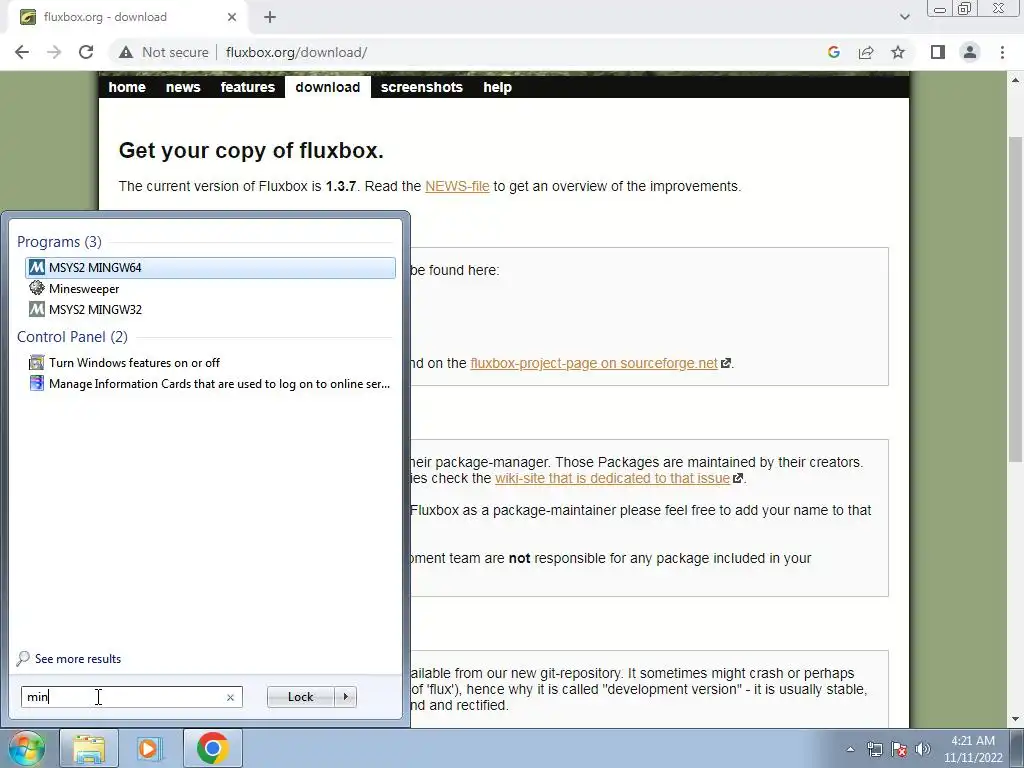This screenshot has width=1024, height=768.
Task: Open the volume speaker tray icon
Action: [923, 749]
